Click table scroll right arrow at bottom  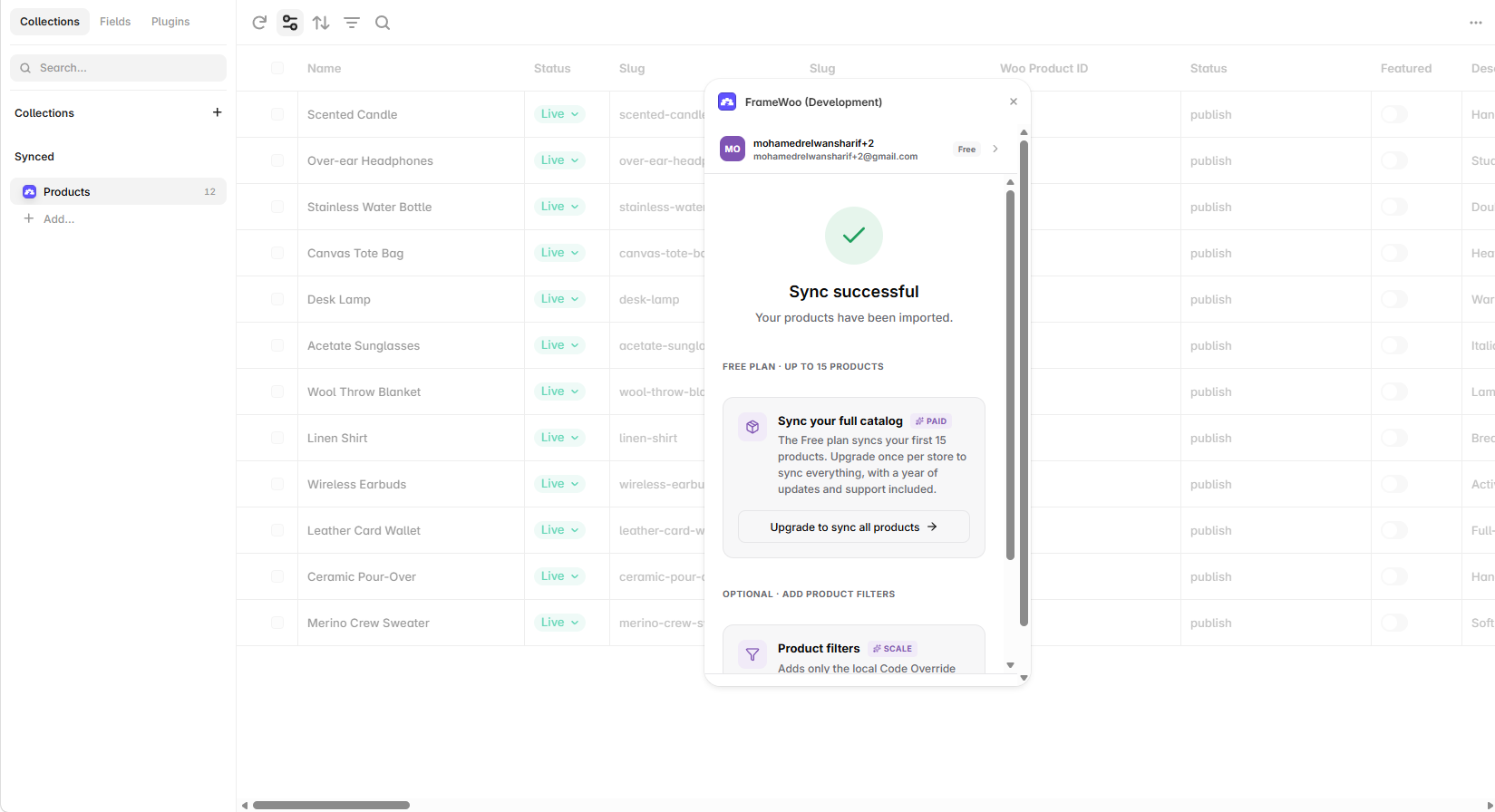[1490, 805]
